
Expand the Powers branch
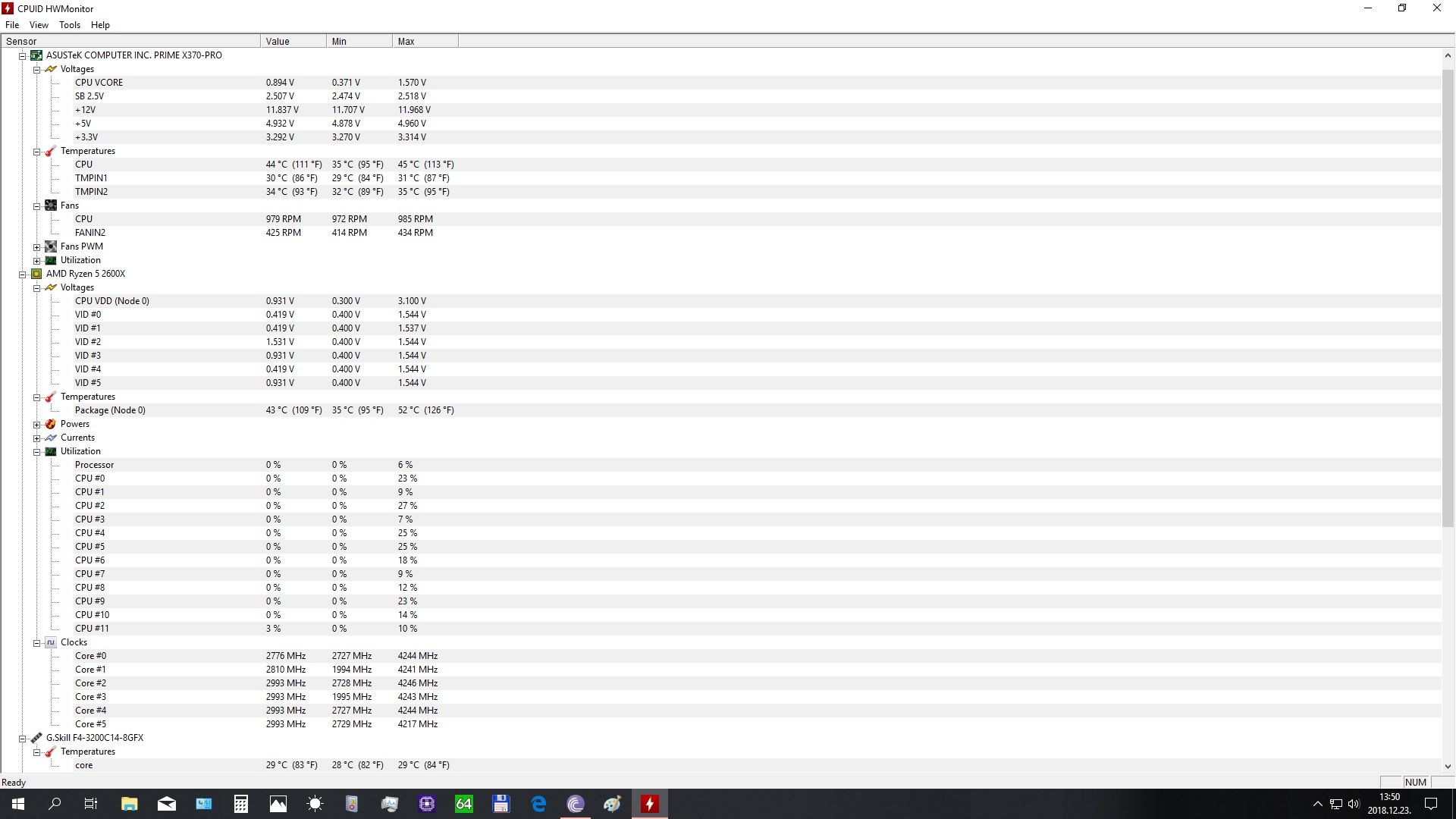point(36,425)
